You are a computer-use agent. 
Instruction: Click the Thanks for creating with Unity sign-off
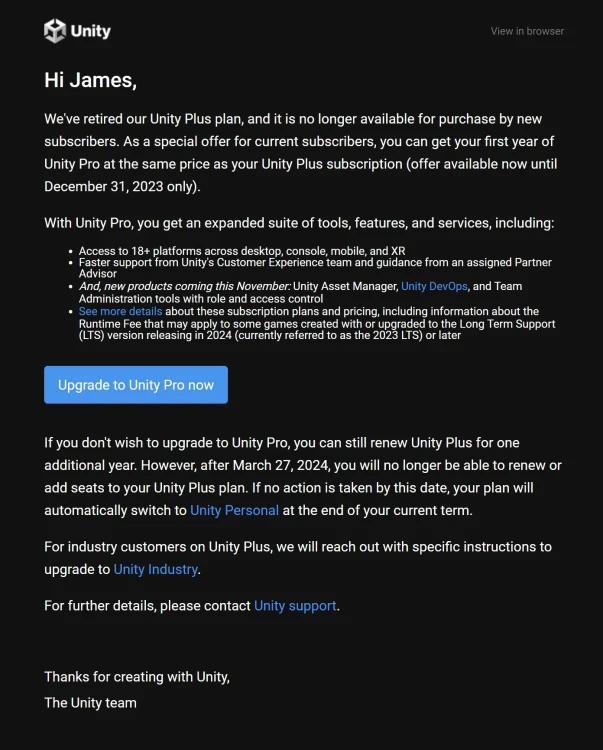pos(137,677)
